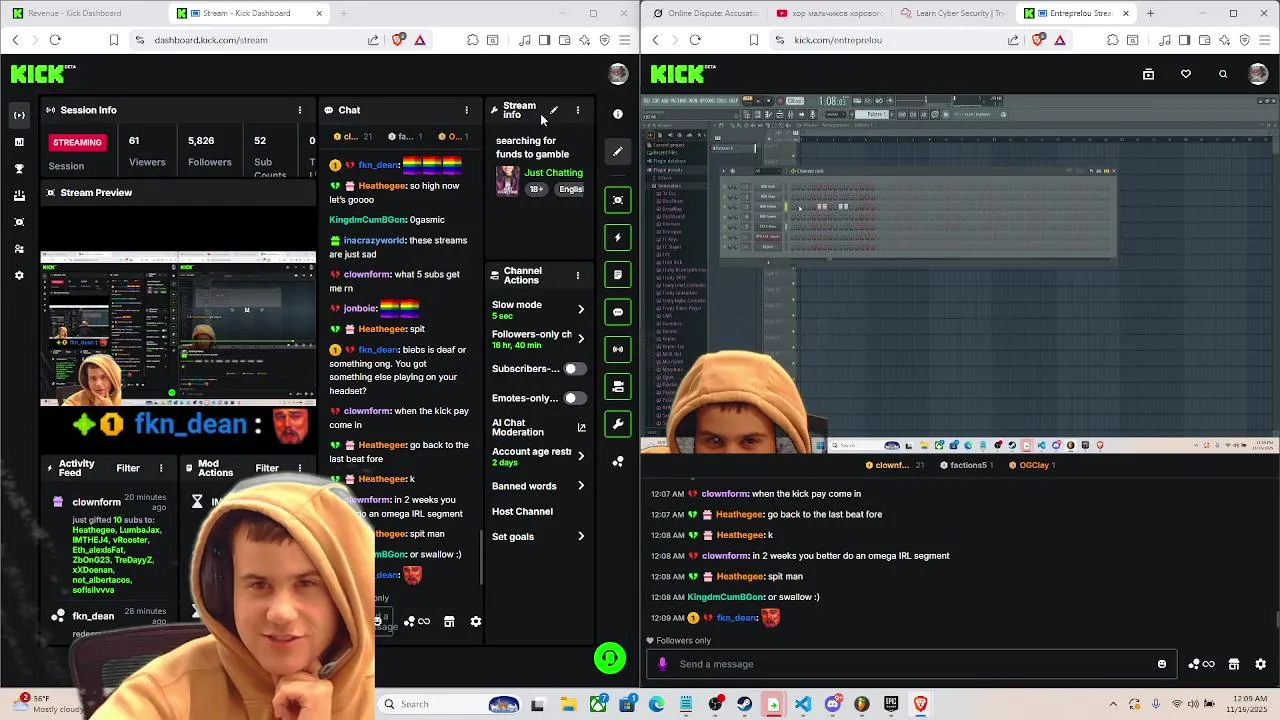
Task: Open Session Info panel three-dot menu
Action: point(300,110)
